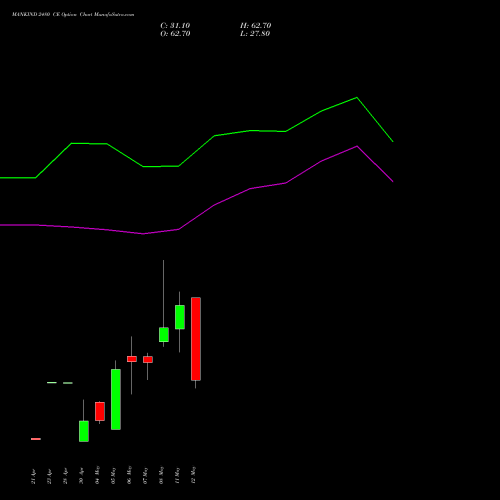Click the small red candle for 06 May
The image size is (500, 500).
point(132,359)
